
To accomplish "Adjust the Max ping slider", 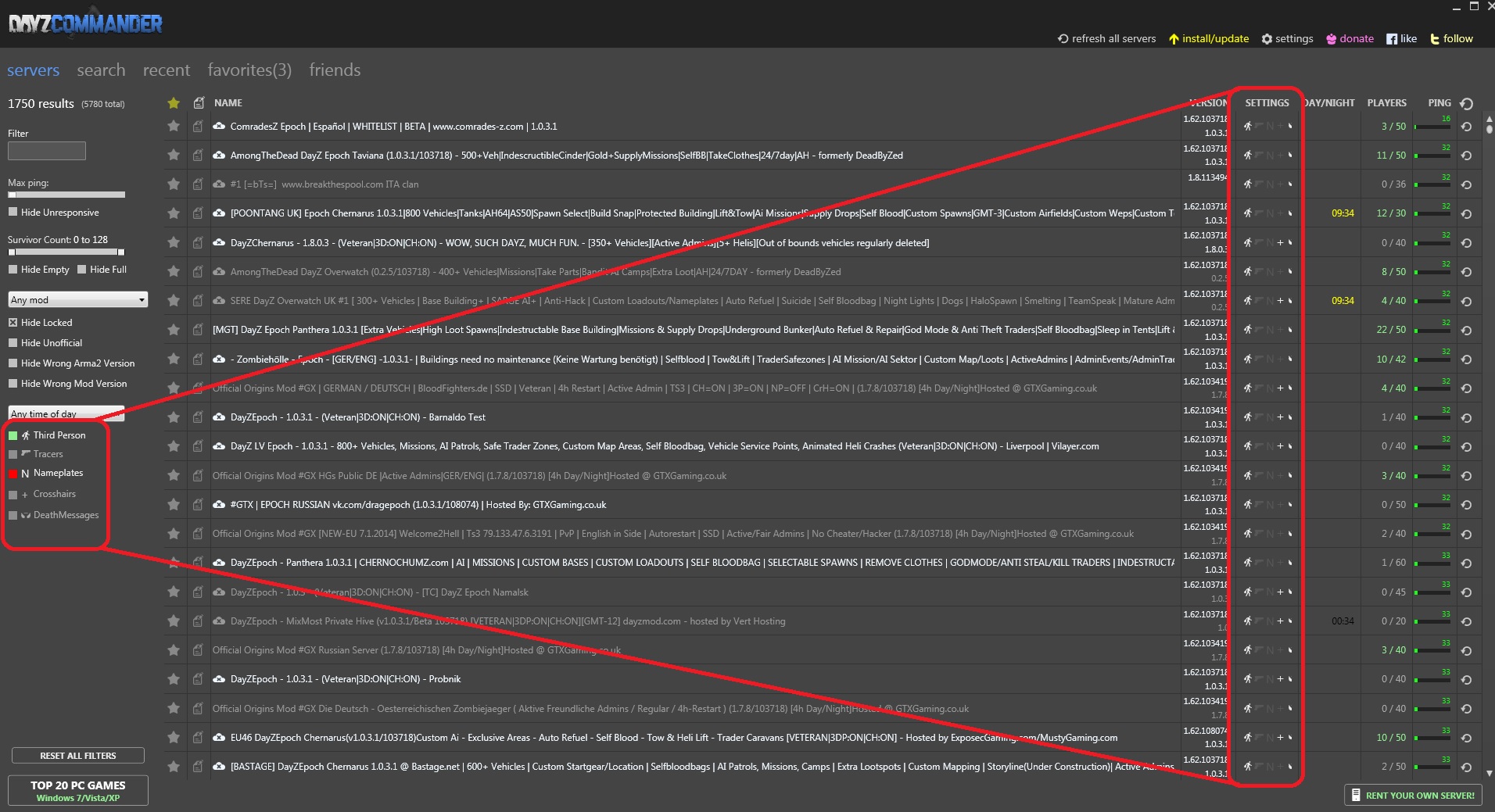I will 66,195.
